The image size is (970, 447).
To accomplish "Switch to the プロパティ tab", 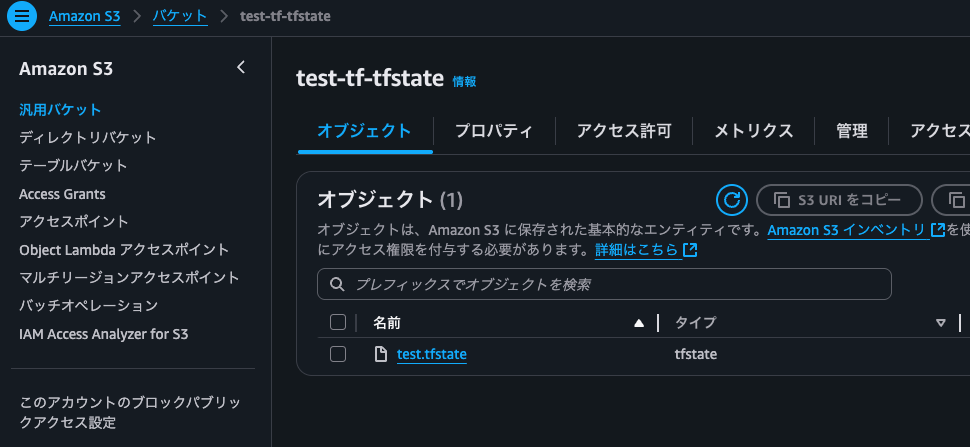I will pyautogui.click(x=493, y=131).
